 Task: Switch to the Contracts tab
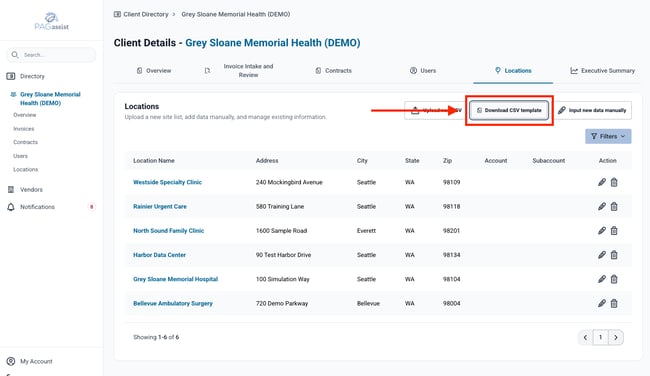pyautogui.click(x=334, y=70)
